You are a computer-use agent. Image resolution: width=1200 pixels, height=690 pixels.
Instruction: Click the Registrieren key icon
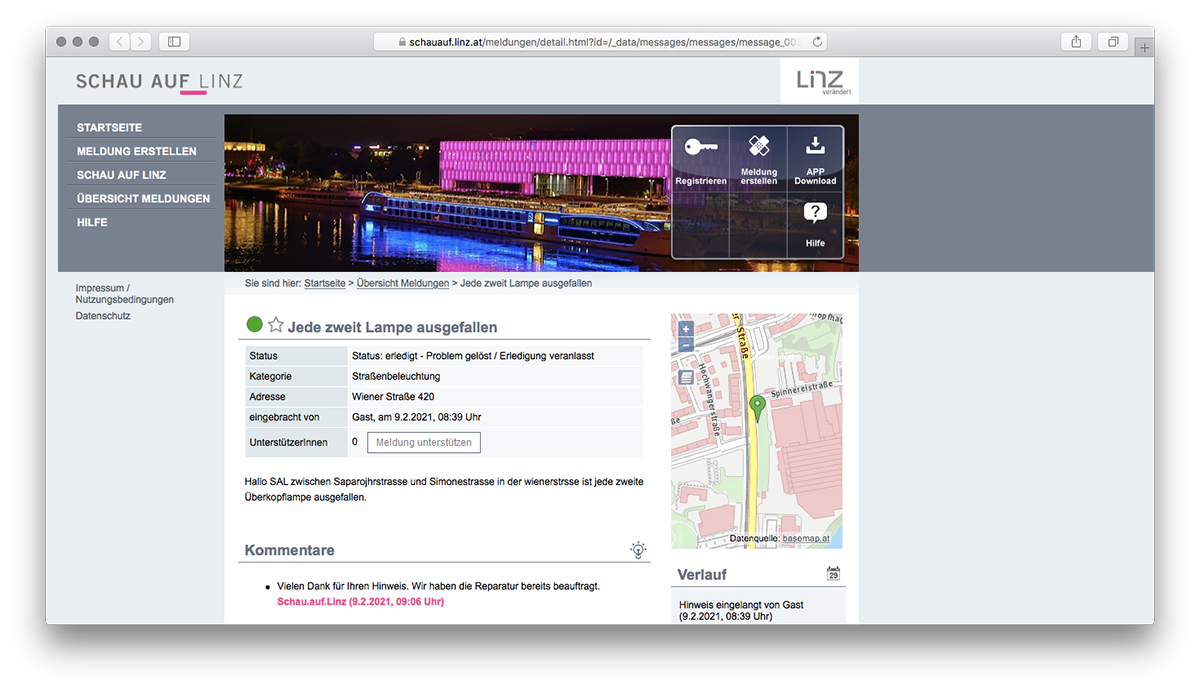pos(700,148)
